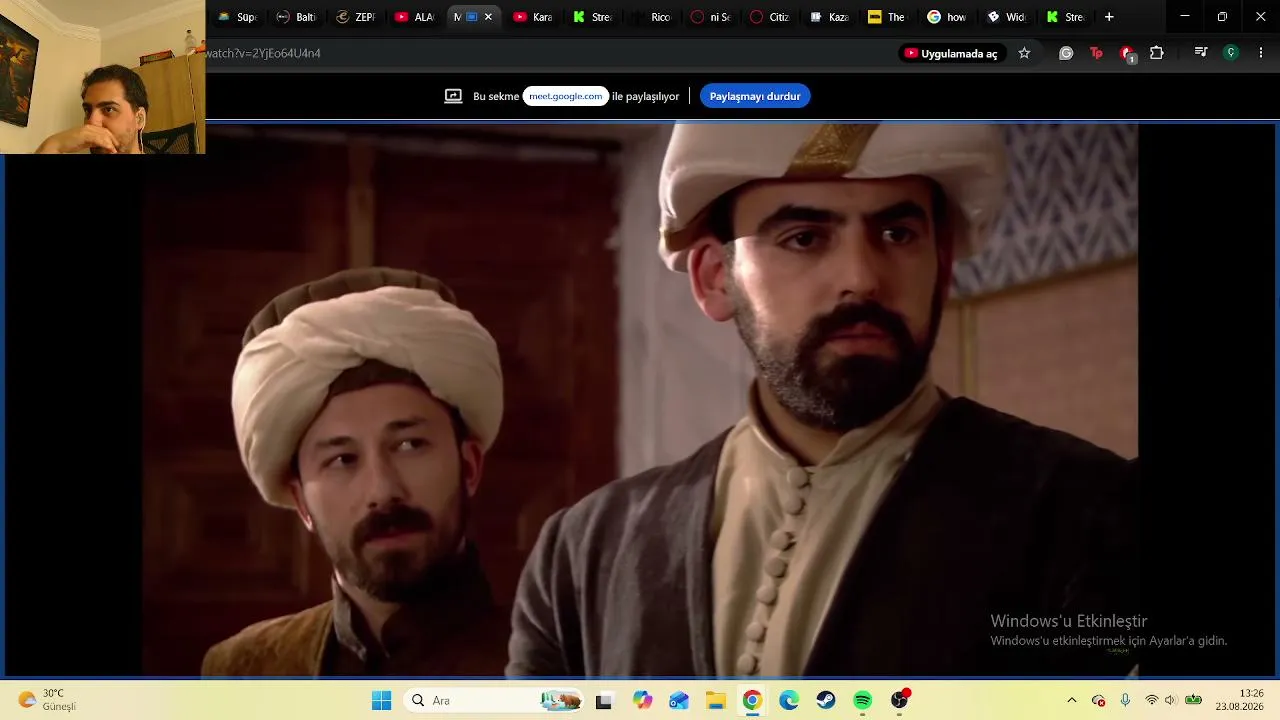
Task: Switch to the Kara YouTube tab
Action: (533, 17)
